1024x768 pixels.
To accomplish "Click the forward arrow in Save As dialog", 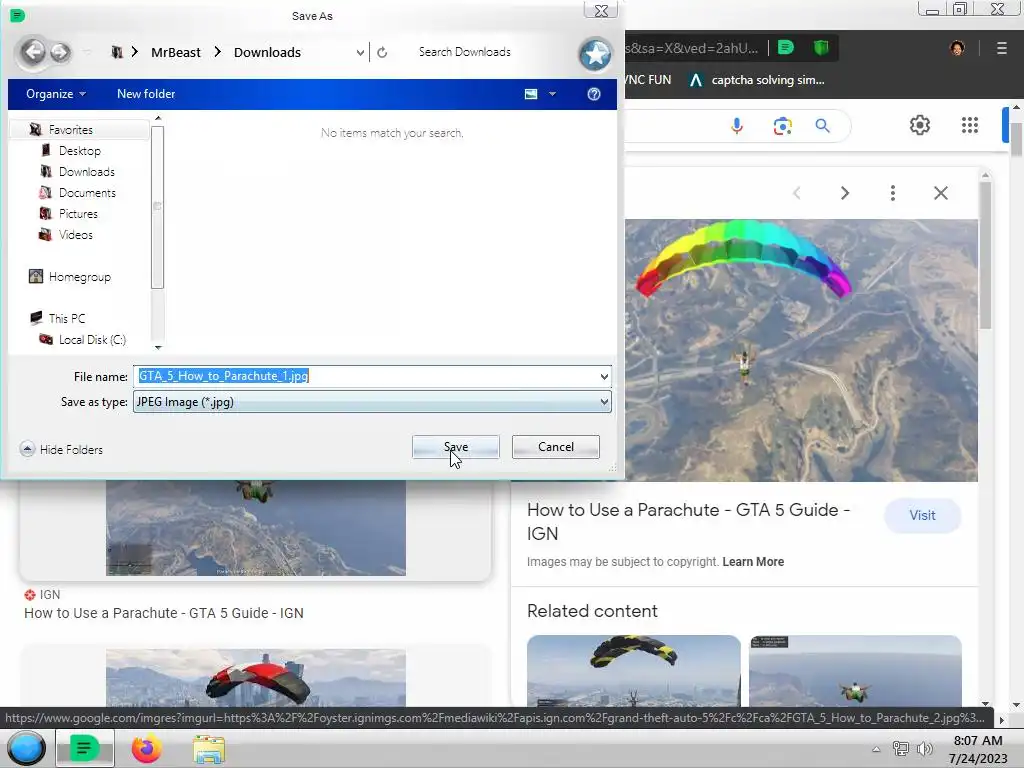I will (59, 52).
